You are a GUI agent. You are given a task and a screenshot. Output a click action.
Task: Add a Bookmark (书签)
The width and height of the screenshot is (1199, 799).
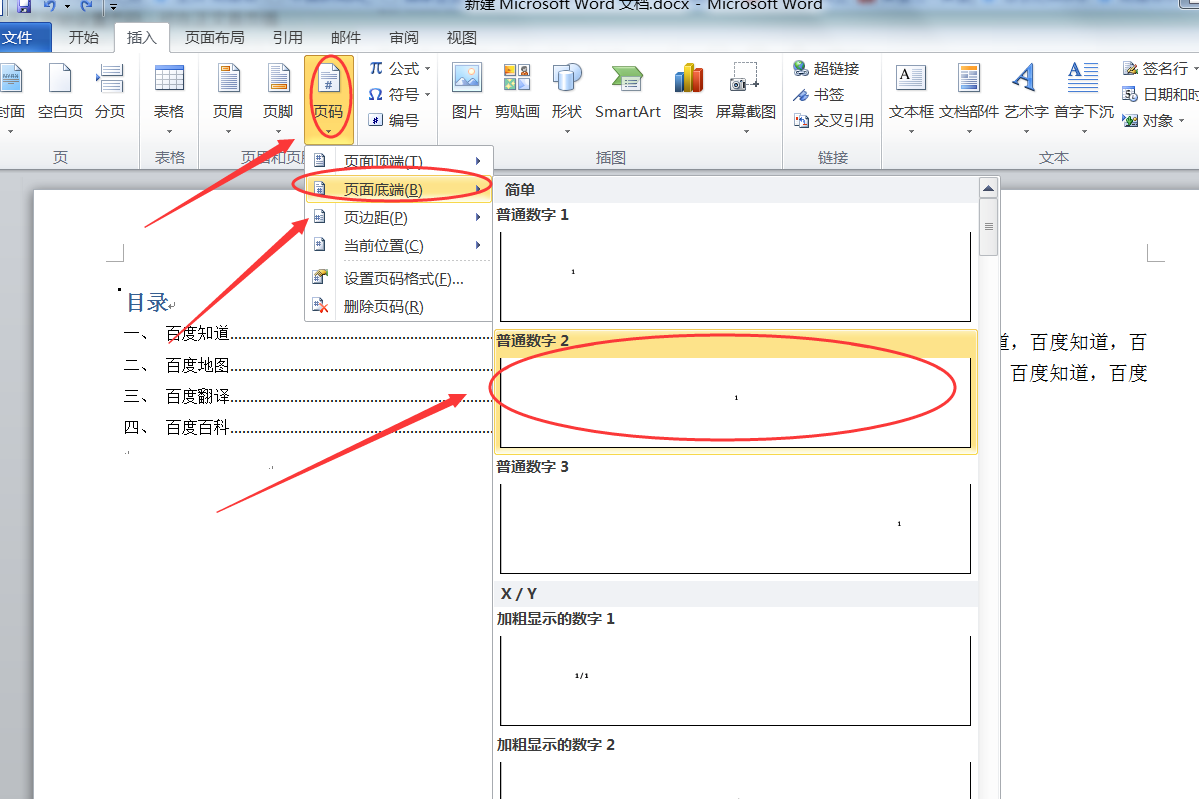tap(818, 95)
